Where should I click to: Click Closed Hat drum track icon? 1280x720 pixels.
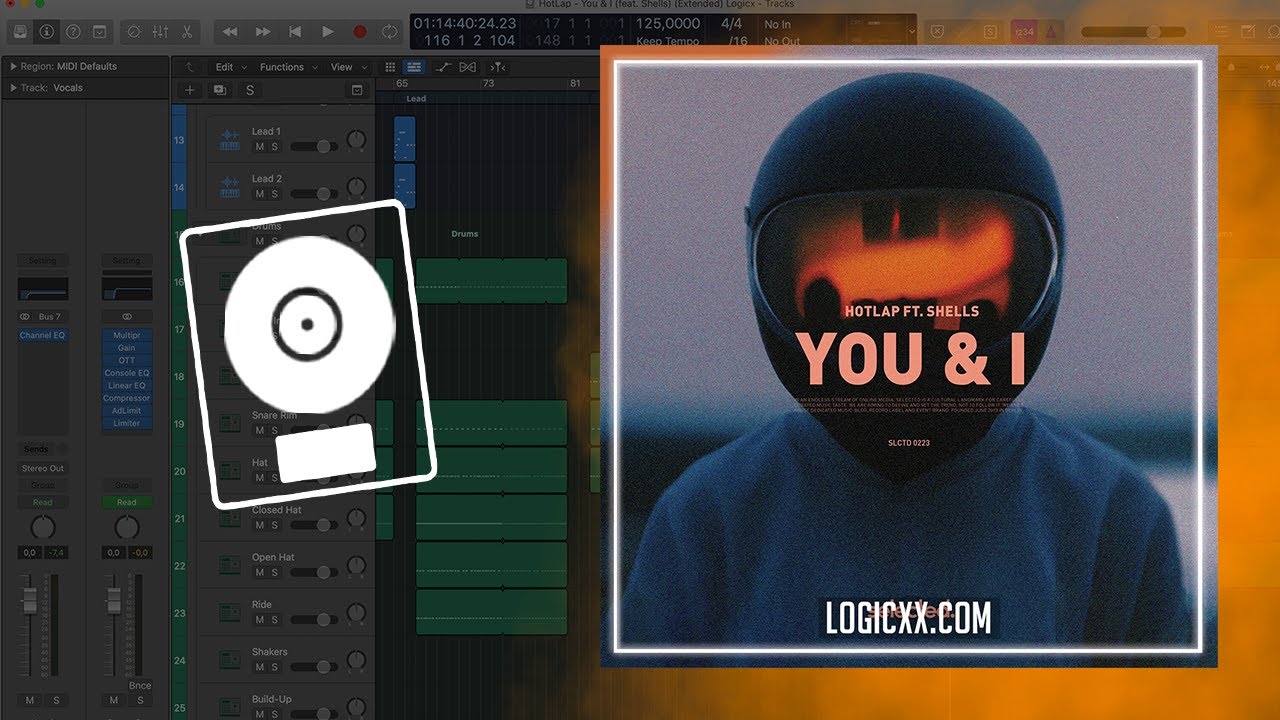tap(229, 519)
